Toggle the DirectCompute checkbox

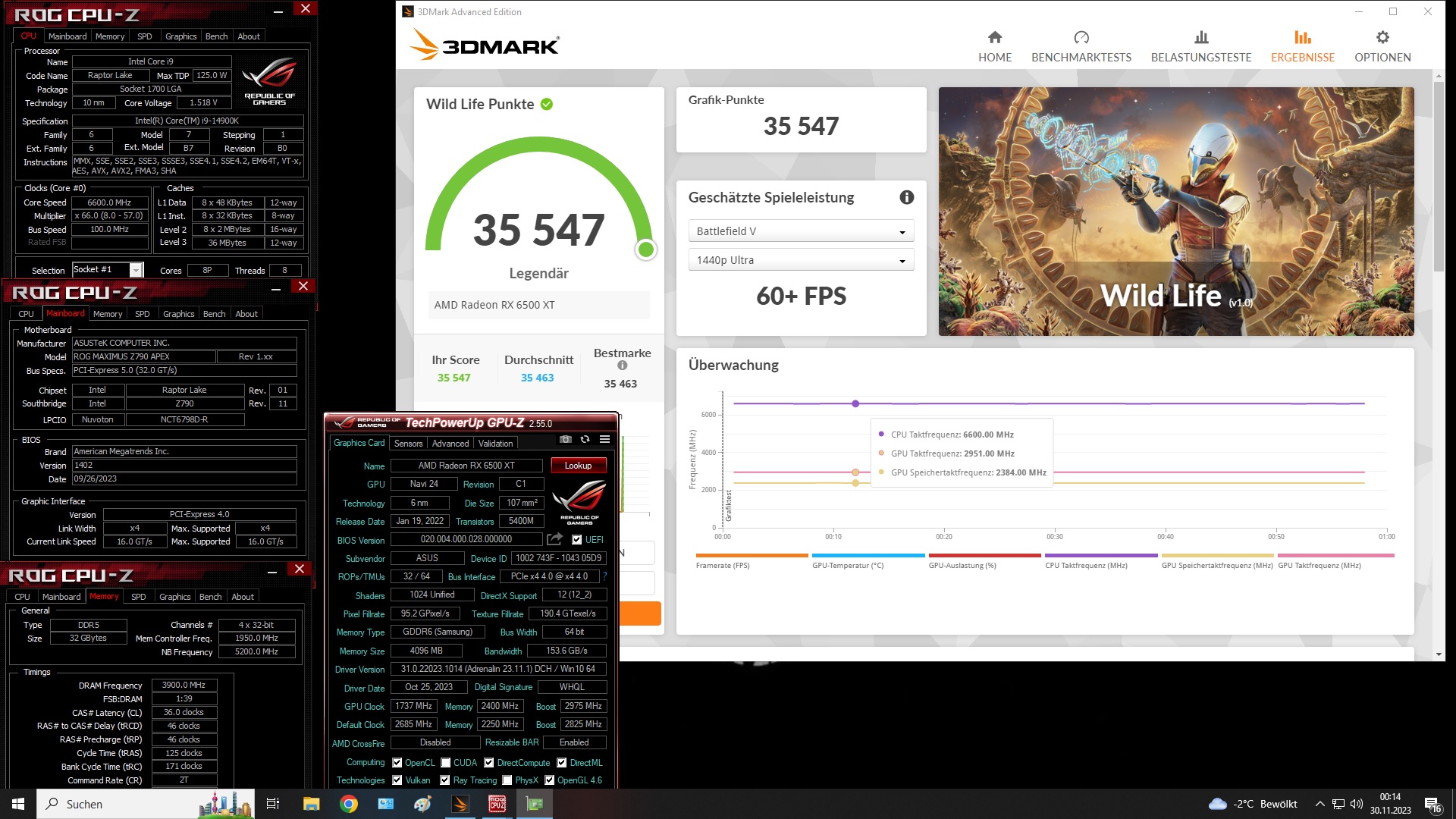tap(488, 763)
